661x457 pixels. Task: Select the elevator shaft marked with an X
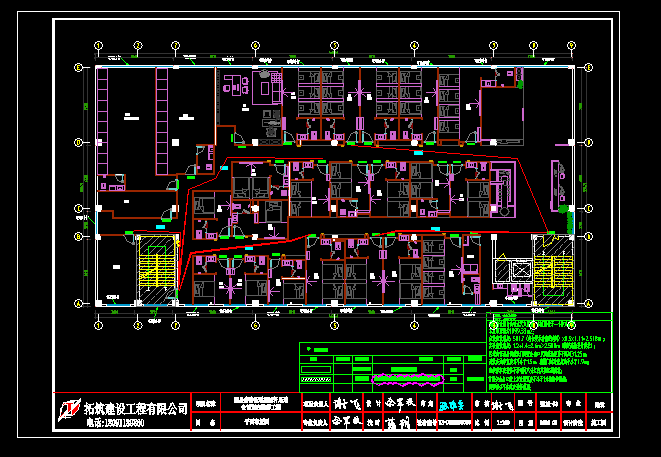522,270
